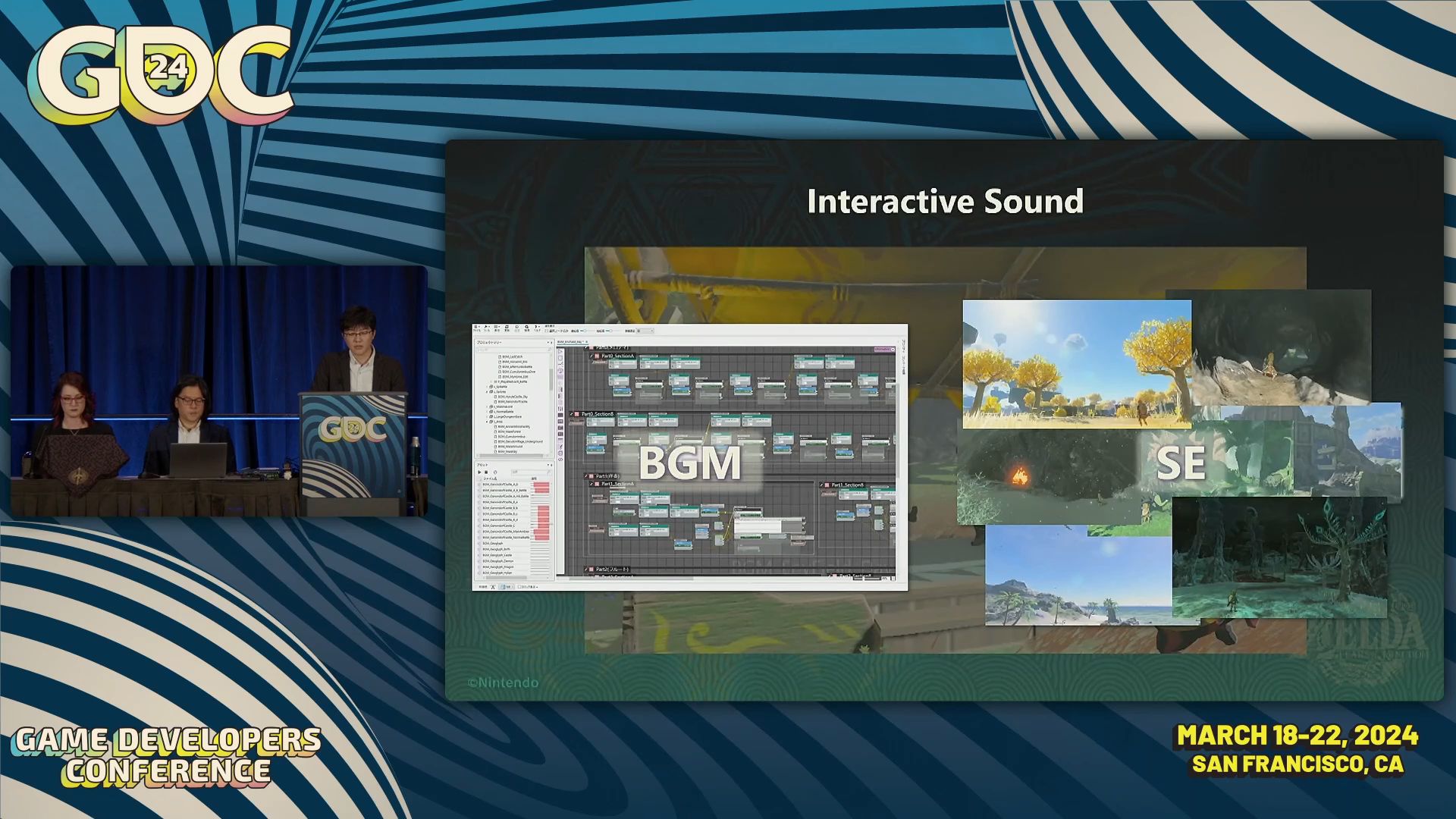The width and height of the screenshot is (1456, 819).
Task: Click the loop icon beside the stop button
Action: [x=495, y=472]
